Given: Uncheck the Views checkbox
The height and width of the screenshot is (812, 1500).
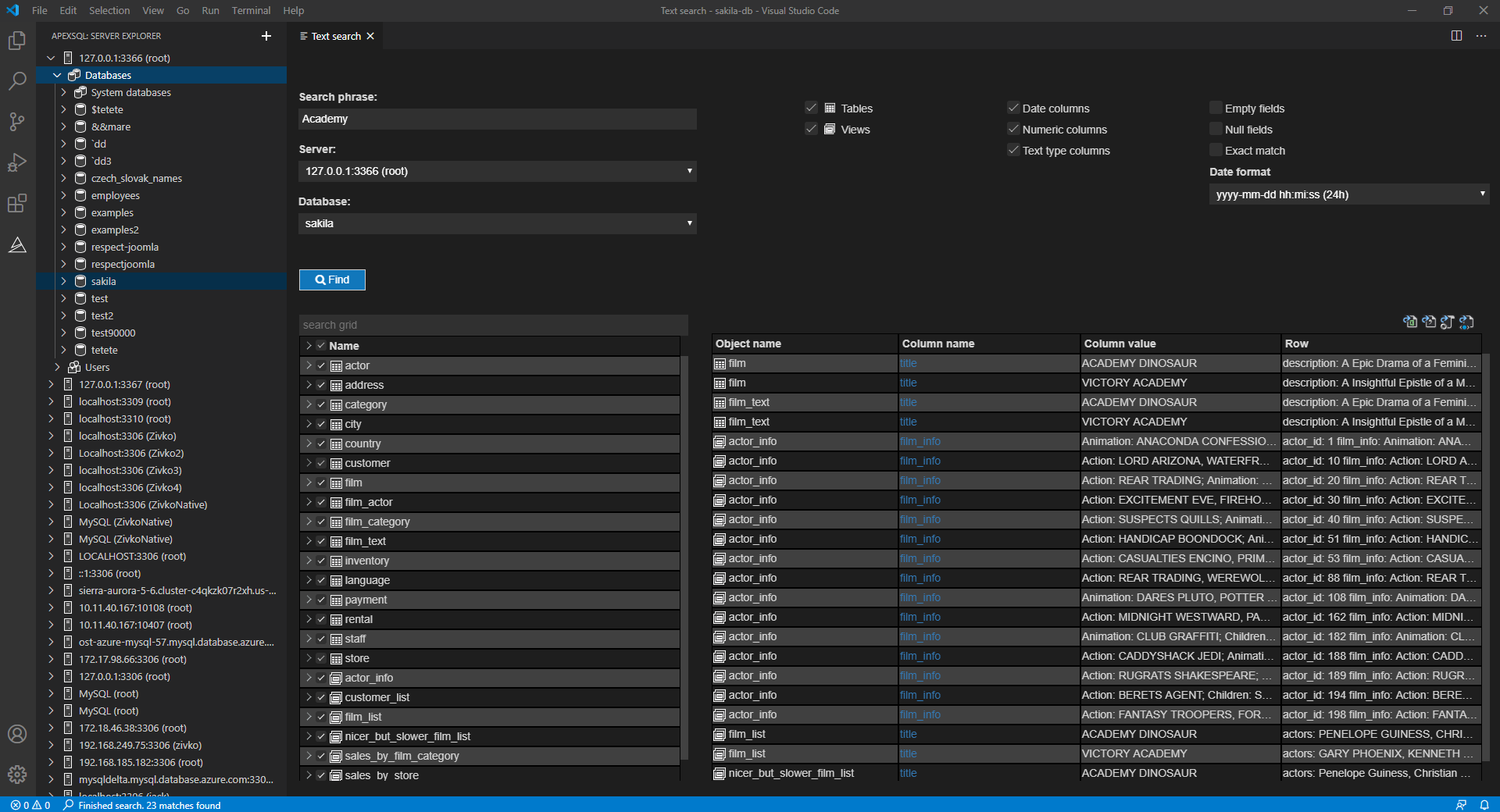Looking at the screenshot, I should tap(811, 129).
